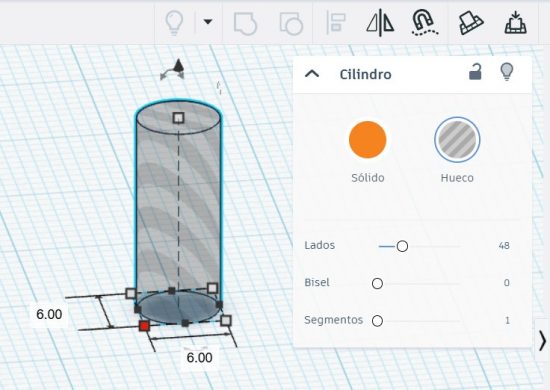Click the Cilindro panel title

(x=365, y=74)
